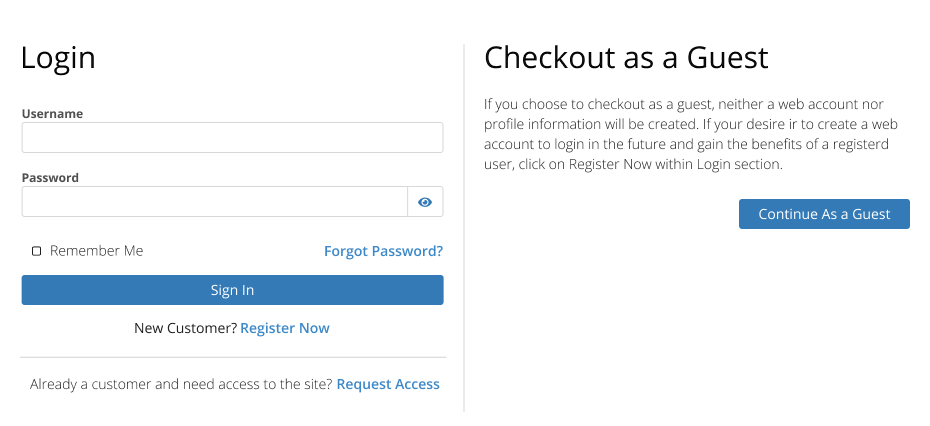The width and height of the screenshot is (930, 426).
Task: Click the 'Already a customer and need access' text
Action: point(181,384)
